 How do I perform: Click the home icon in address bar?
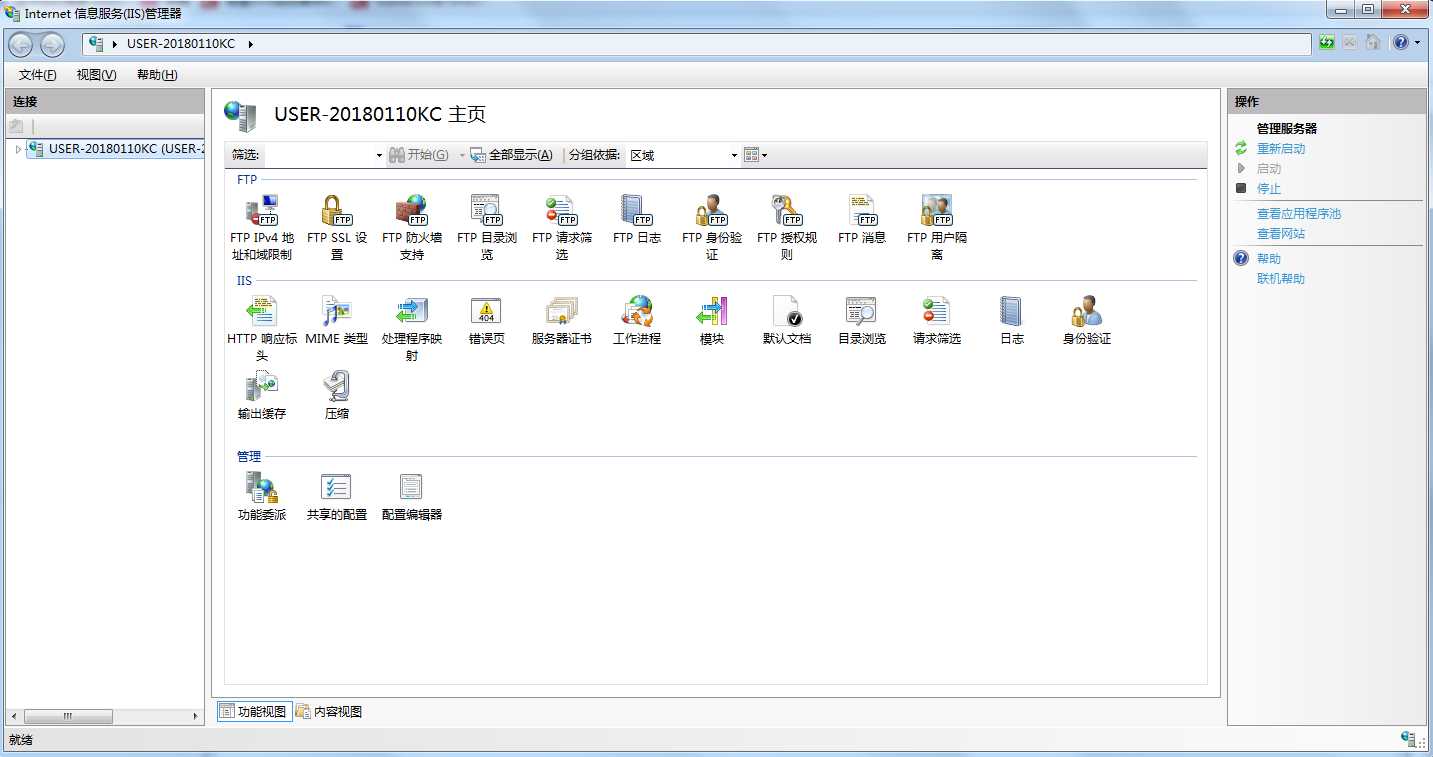coord(1373,43)
